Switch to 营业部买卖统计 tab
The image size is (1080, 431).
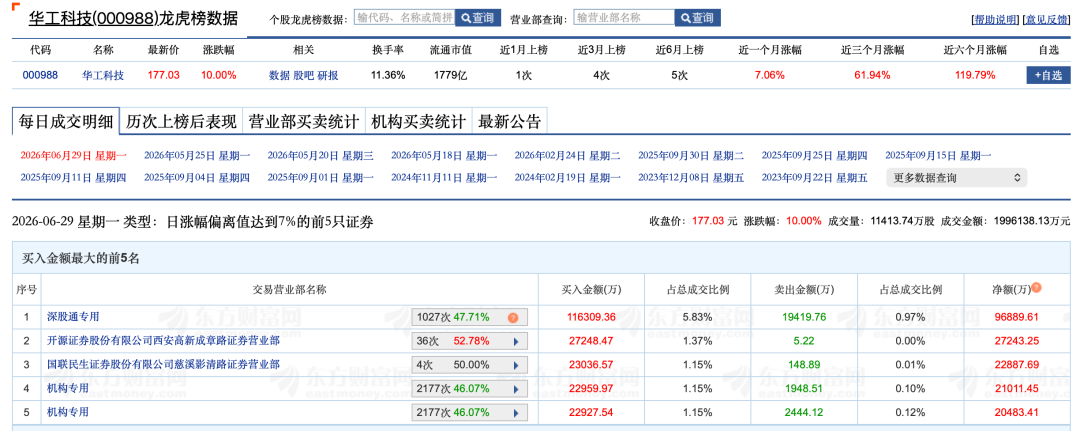tap(304, 123)
